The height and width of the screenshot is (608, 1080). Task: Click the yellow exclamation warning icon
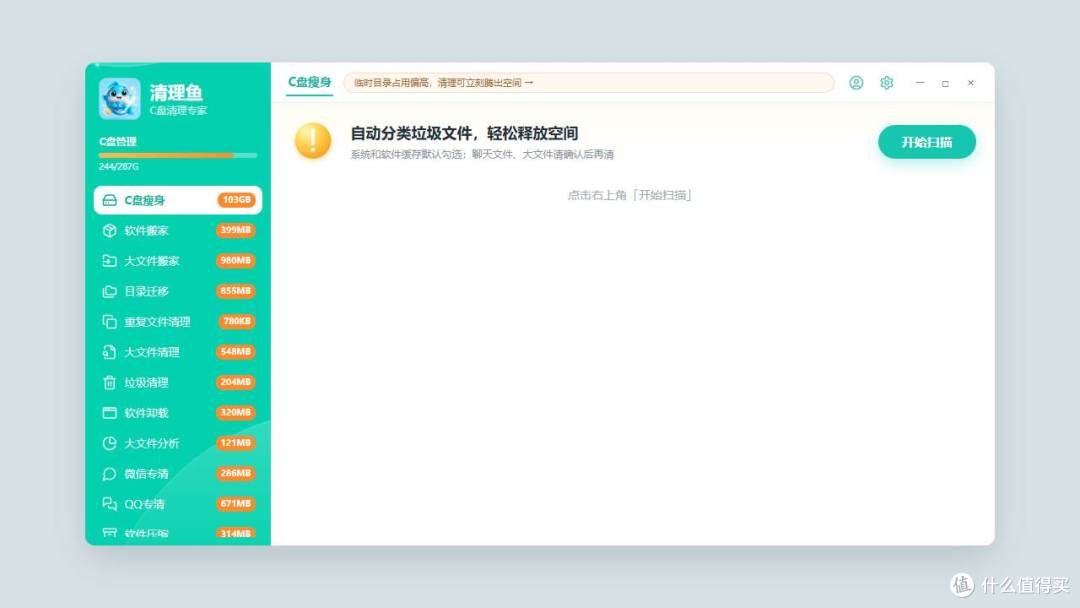[x=313, y=140]
